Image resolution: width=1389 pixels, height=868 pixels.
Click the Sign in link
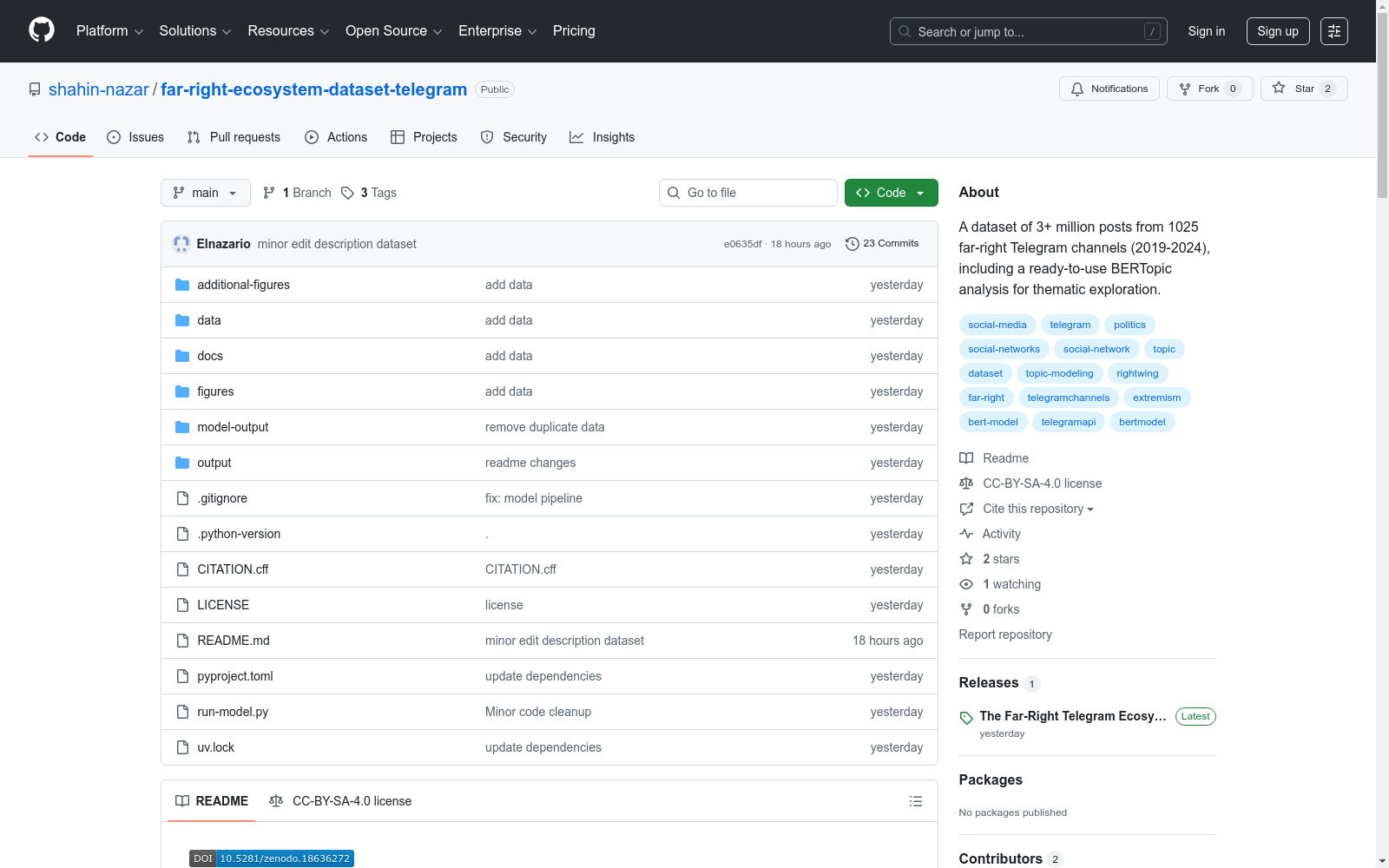(1207, 31)
